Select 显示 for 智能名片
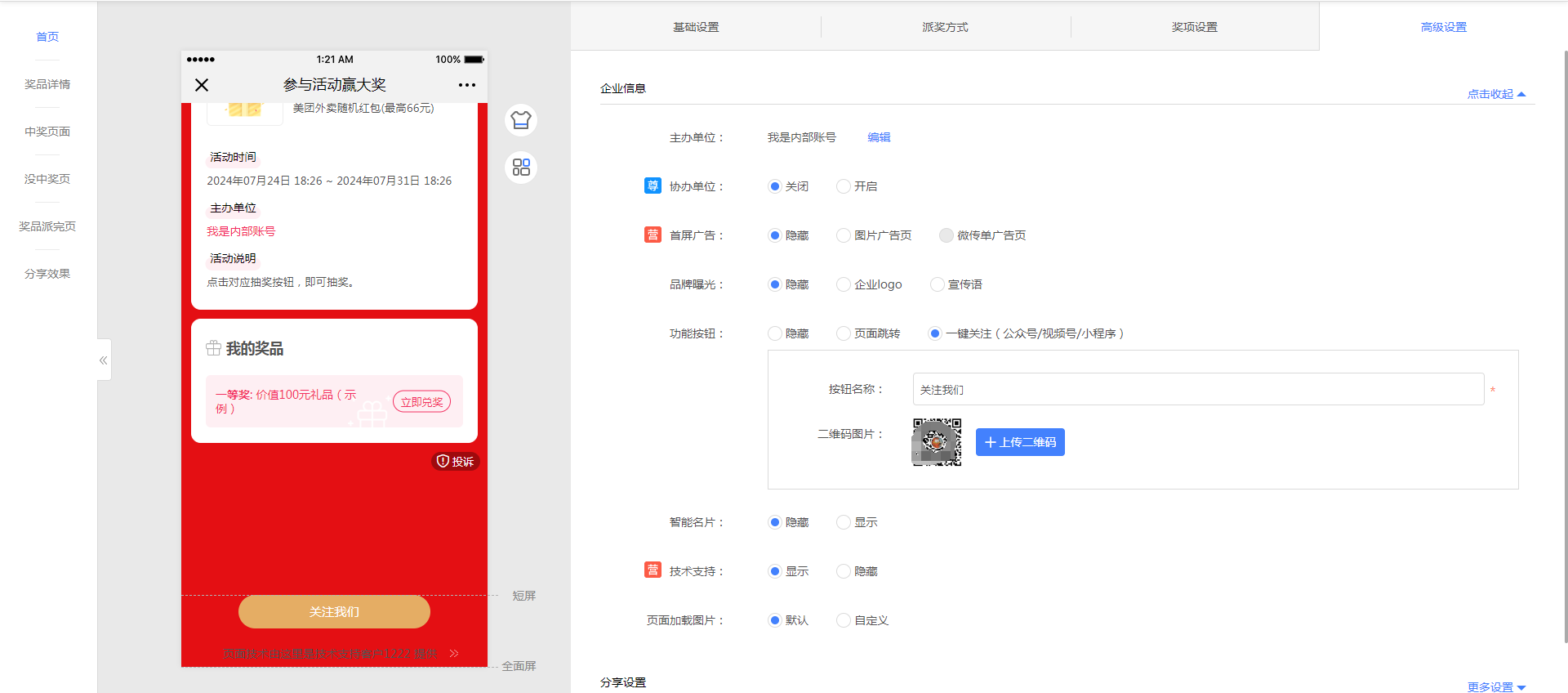1568x693 pixels. [x=844, y=522]
